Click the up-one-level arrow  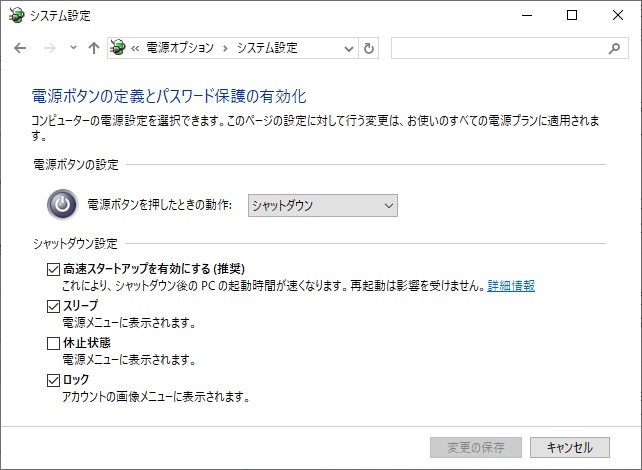(x=94, y=48)
